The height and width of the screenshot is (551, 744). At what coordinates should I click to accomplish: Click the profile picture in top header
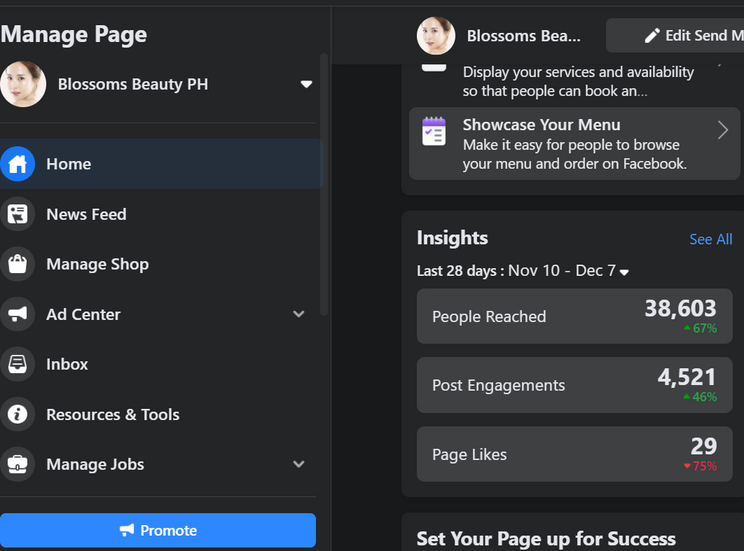[x=436, y=36]
